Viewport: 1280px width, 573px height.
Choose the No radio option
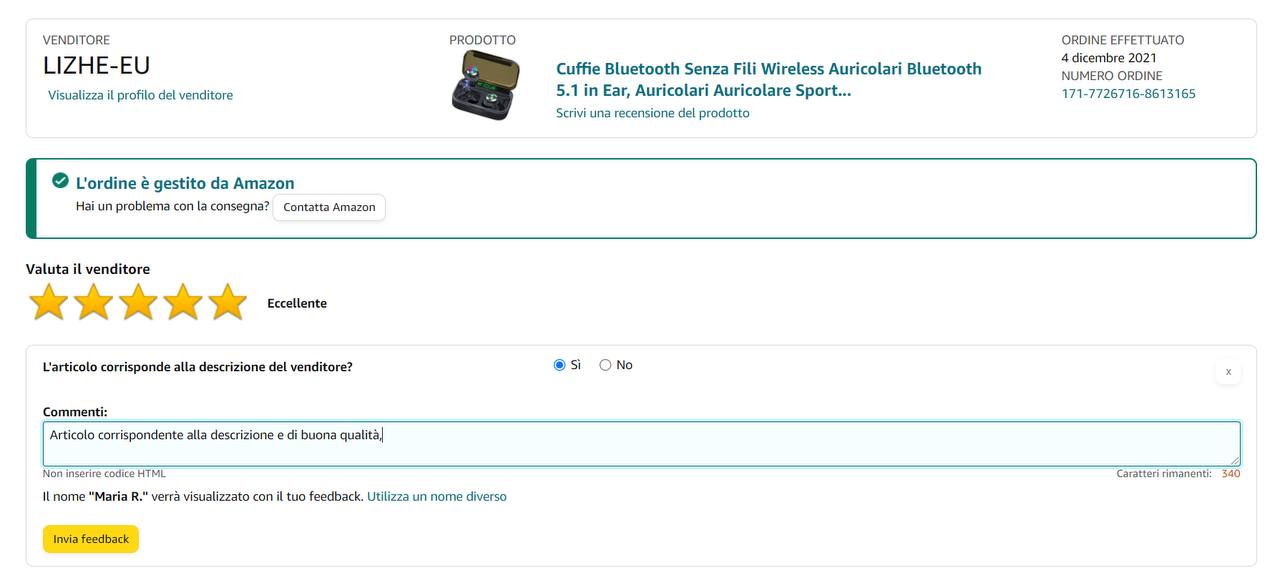click(605, 365)
